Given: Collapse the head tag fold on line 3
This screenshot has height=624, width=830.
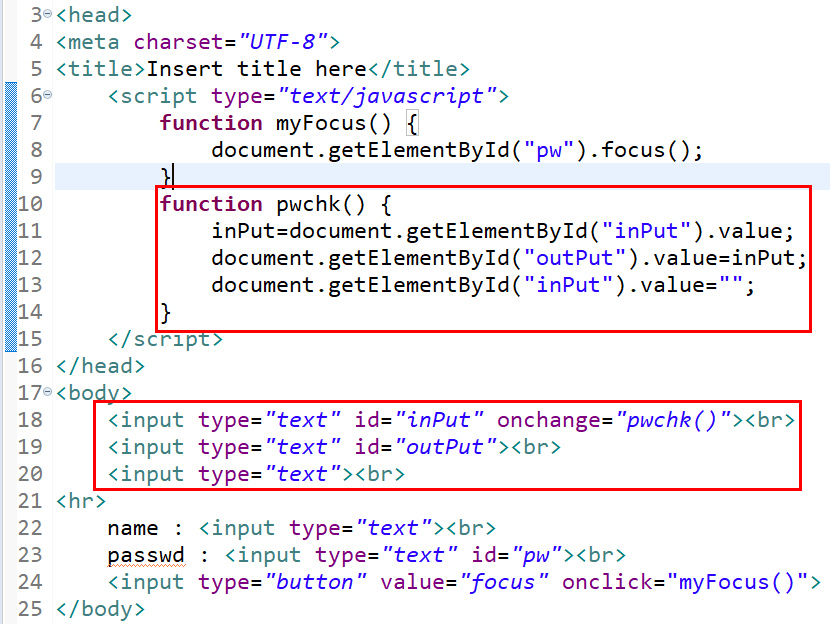Looking at the screenshot, I should 48,14.
